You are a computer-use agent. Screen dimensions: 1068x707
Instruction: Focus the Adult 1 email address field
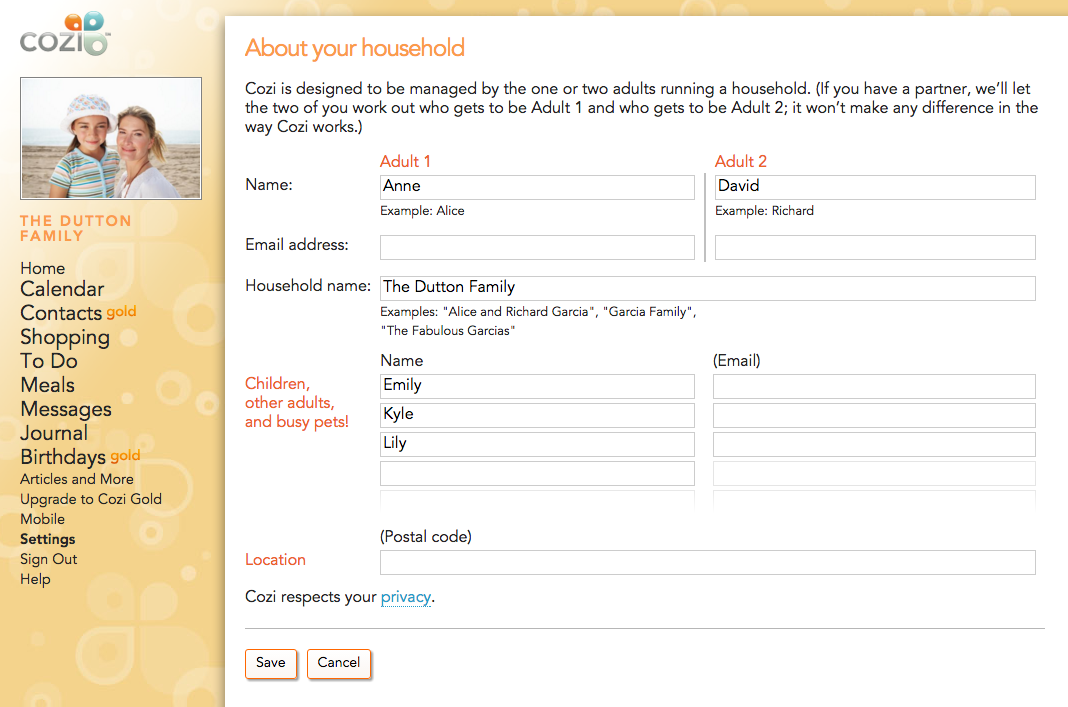coord(537,247)
